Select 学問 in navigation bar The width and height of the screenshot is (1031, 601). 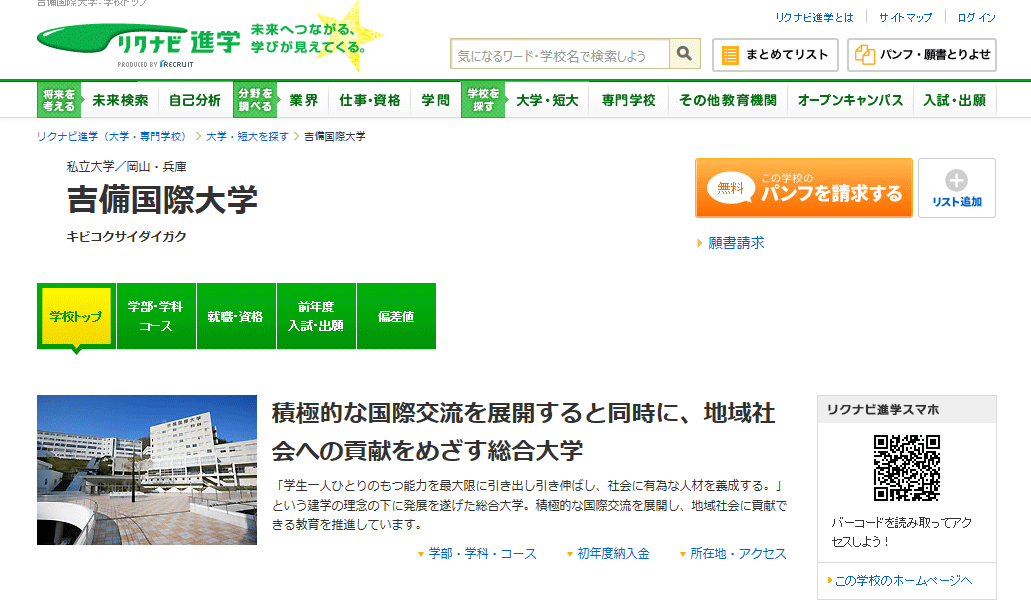pos(435,100)
